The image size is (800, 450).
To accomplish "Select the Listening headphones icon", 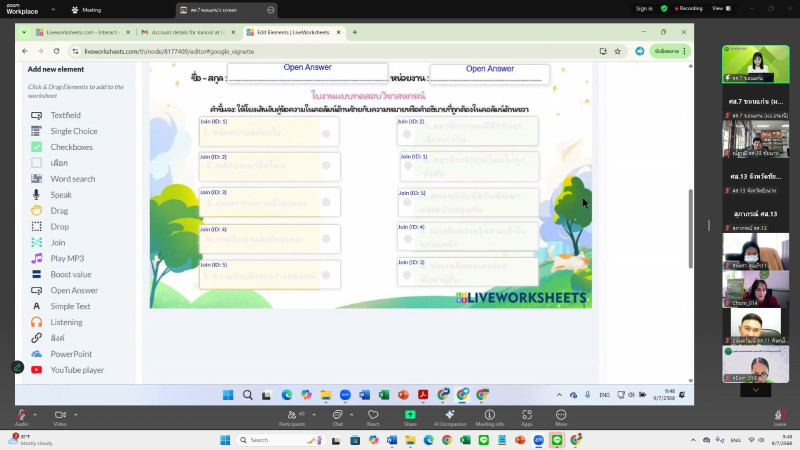I will point(36,322).
